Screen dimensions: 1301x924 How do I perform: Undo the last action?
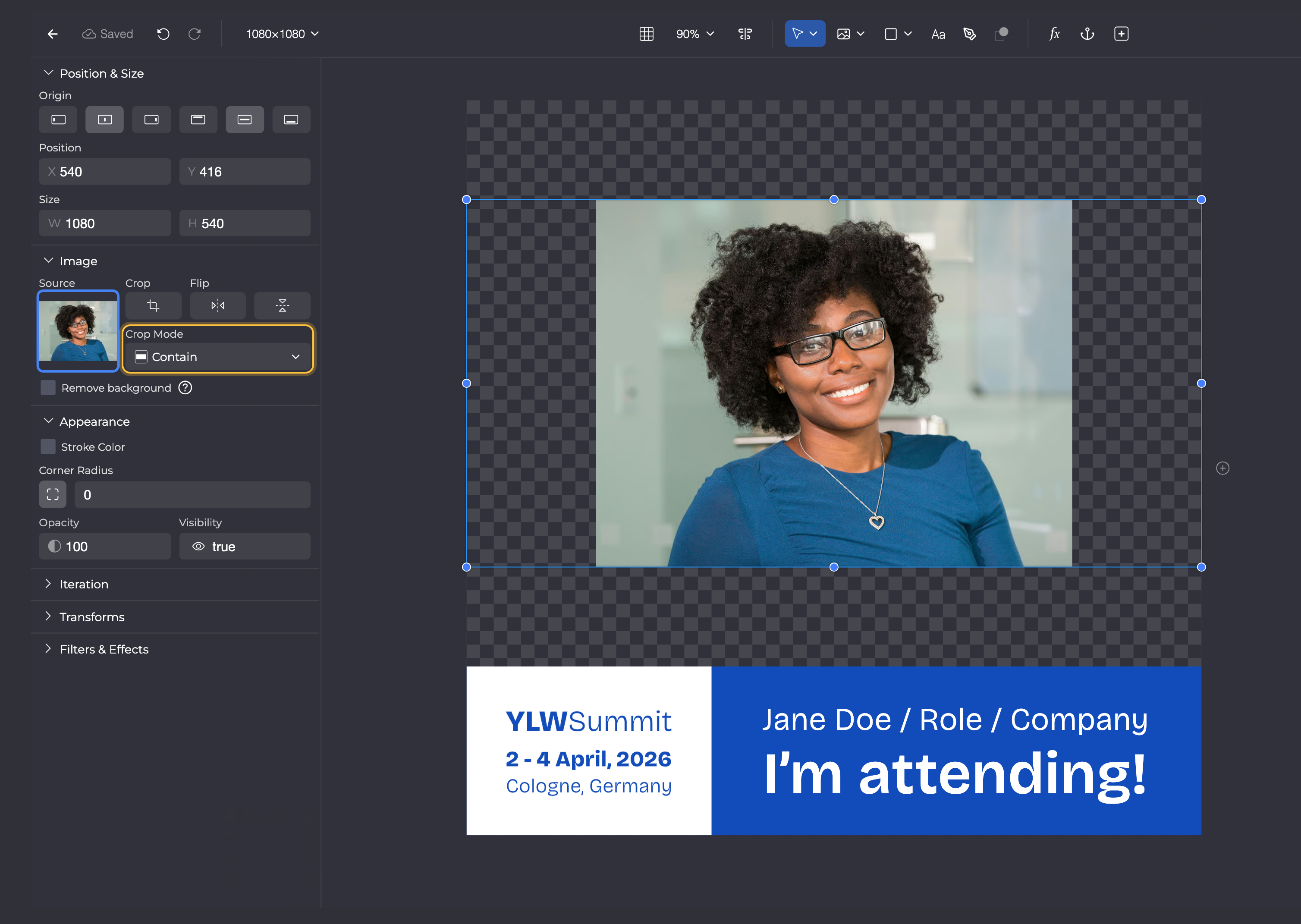163,34
